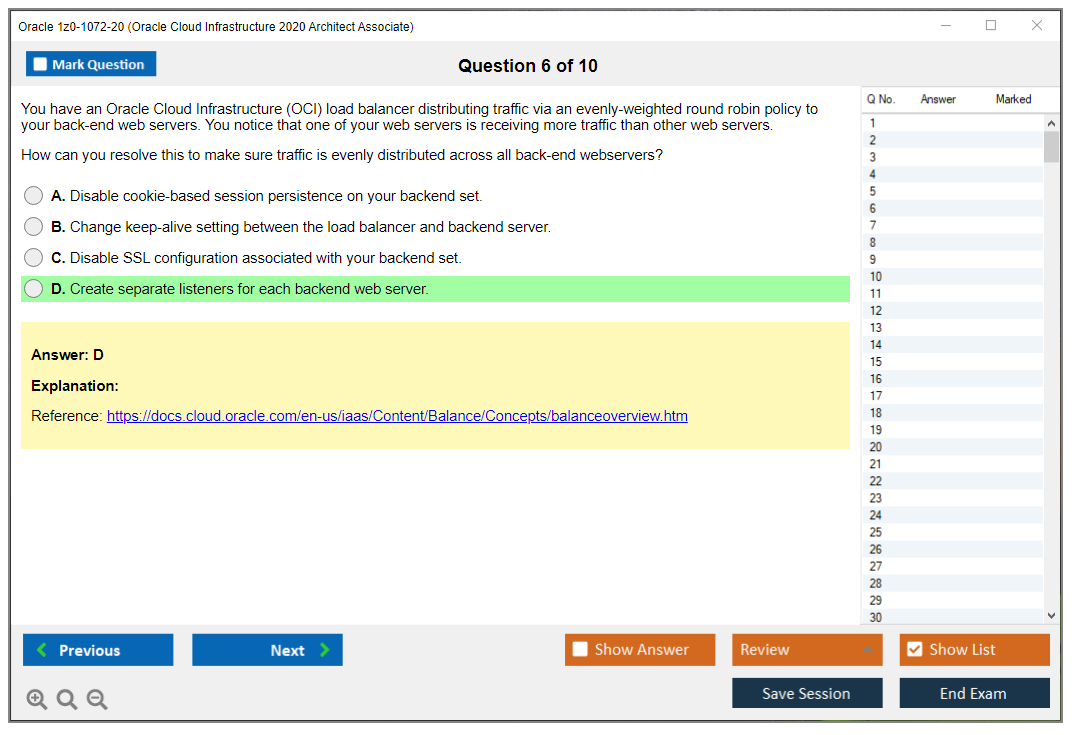Select question 22 in the list
Image resolution: width=1075 pixels, height=735 pixels.
(952, 481)
